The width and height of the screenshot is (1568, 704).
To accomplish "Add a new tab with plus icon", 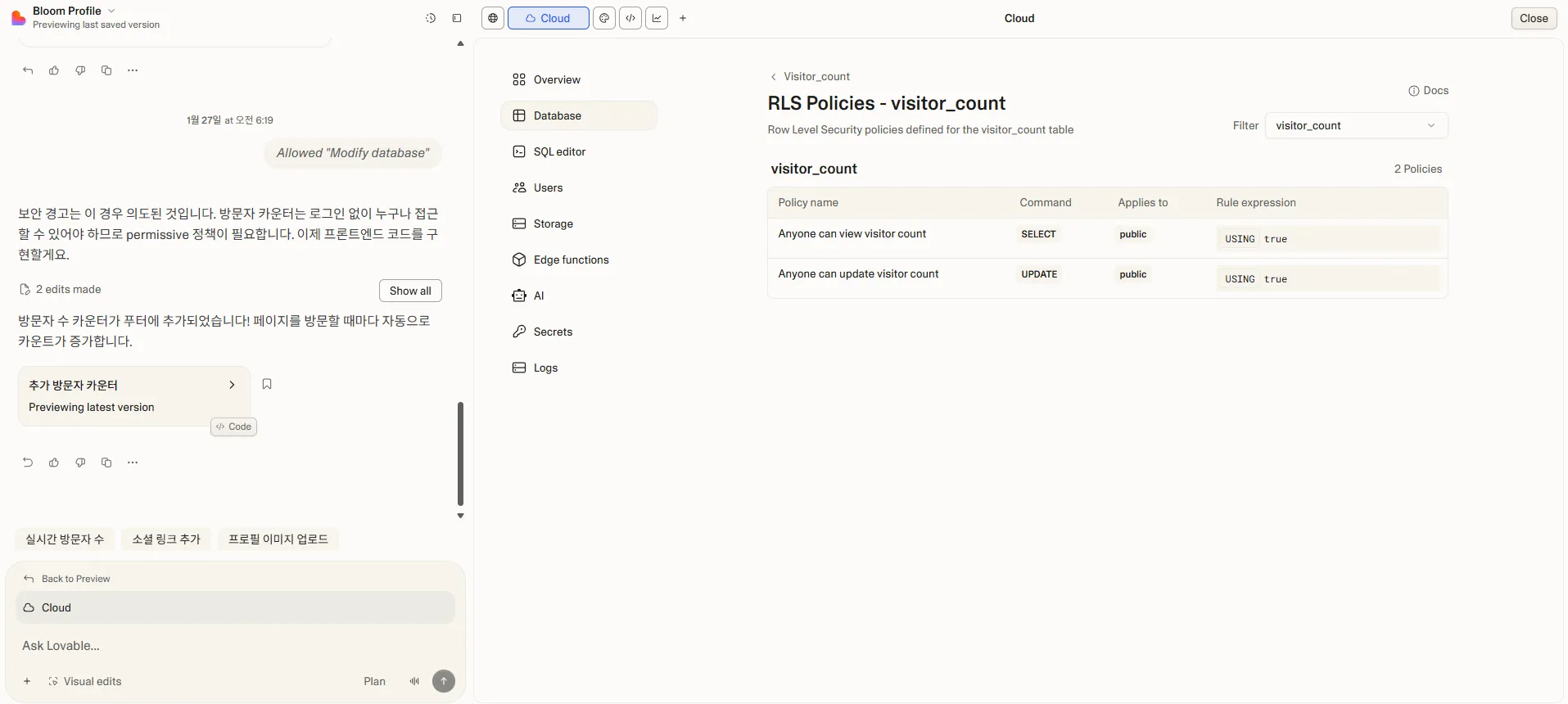I will click(x=683, y=18).
